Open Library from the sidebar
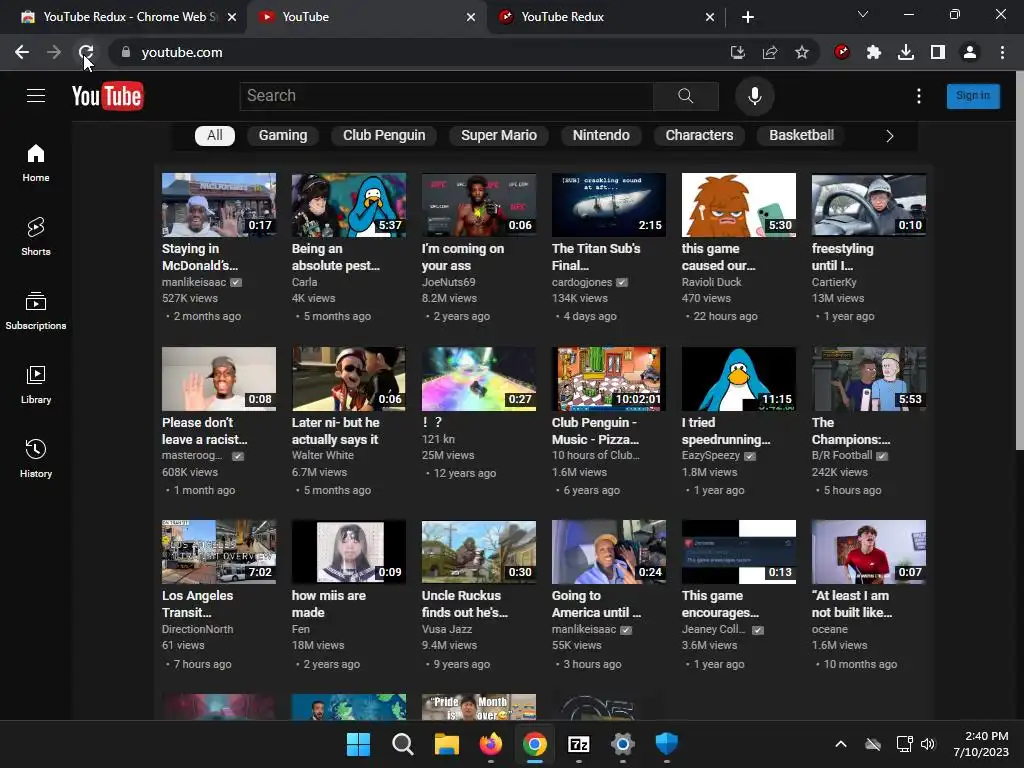 tap(36, 385)
